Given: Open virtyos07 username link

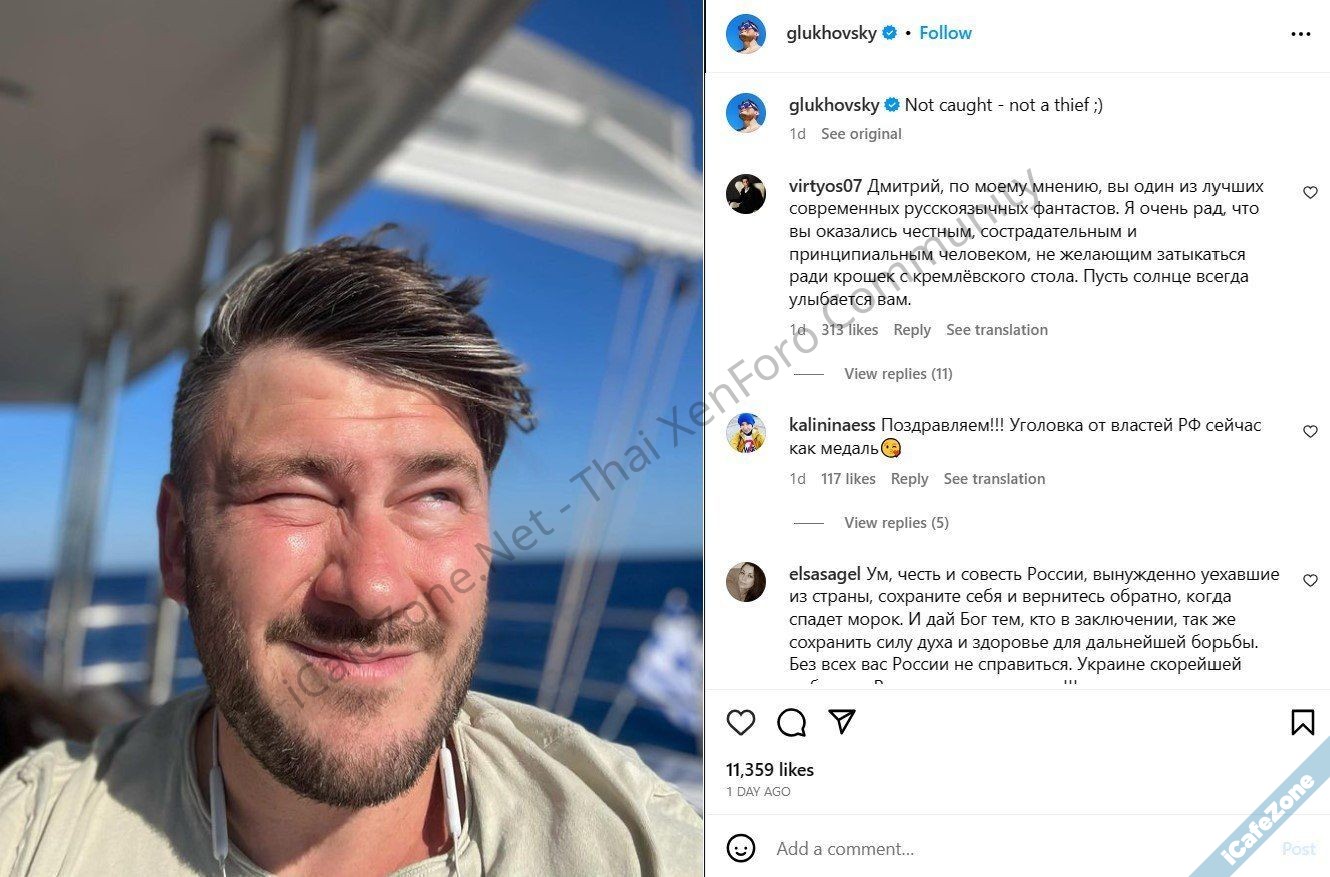Looking at the screenshot, I should [825, 186].
